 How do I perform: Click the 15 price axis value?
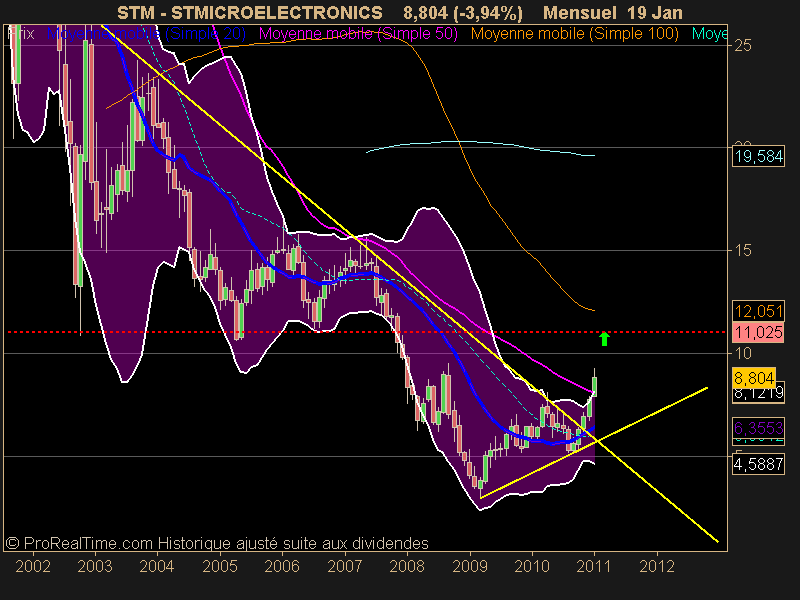click(x=743, y=250)
